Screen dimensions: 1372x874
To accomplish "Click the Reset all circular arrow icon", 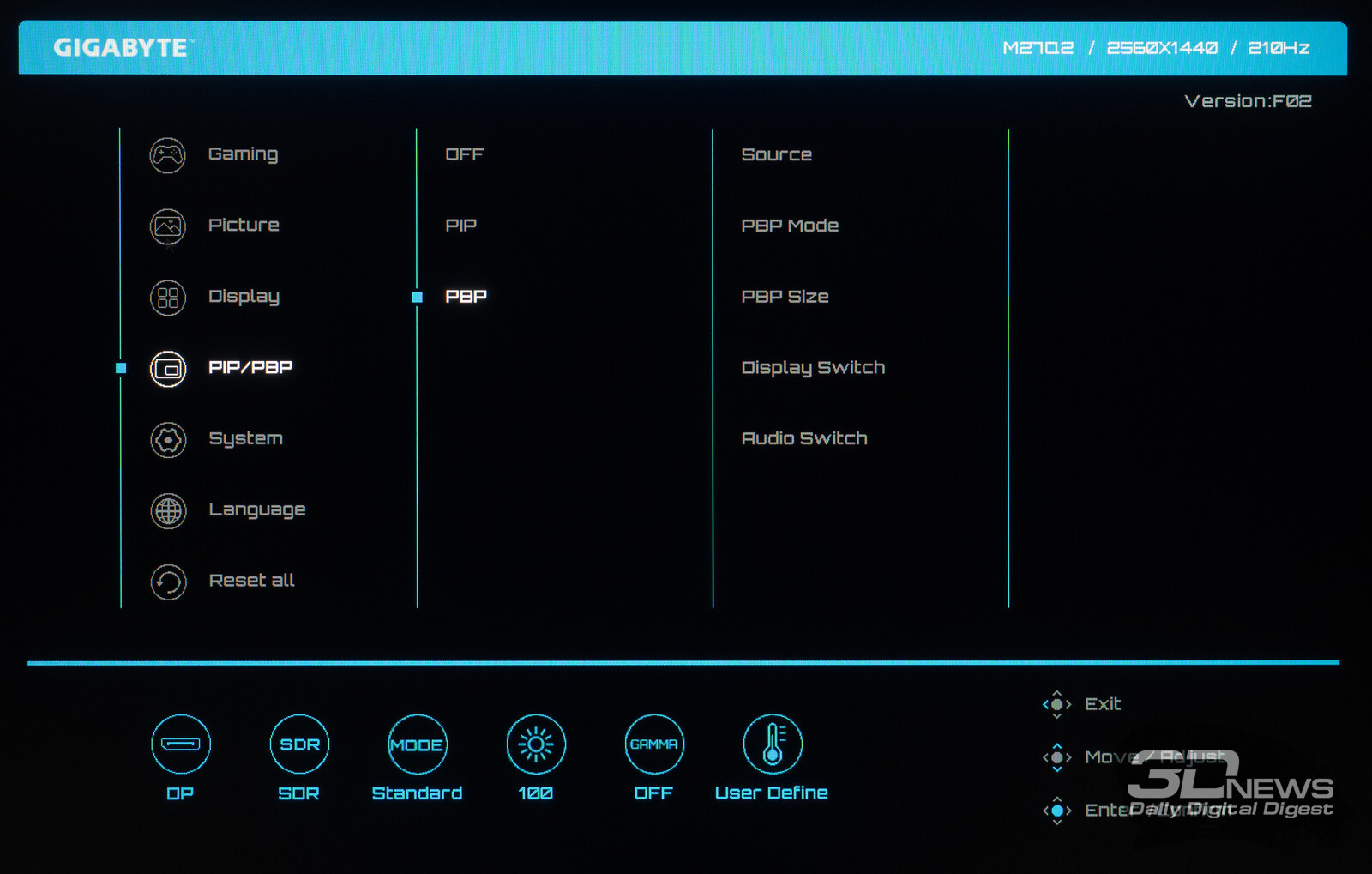I will [x=168, y=582].
